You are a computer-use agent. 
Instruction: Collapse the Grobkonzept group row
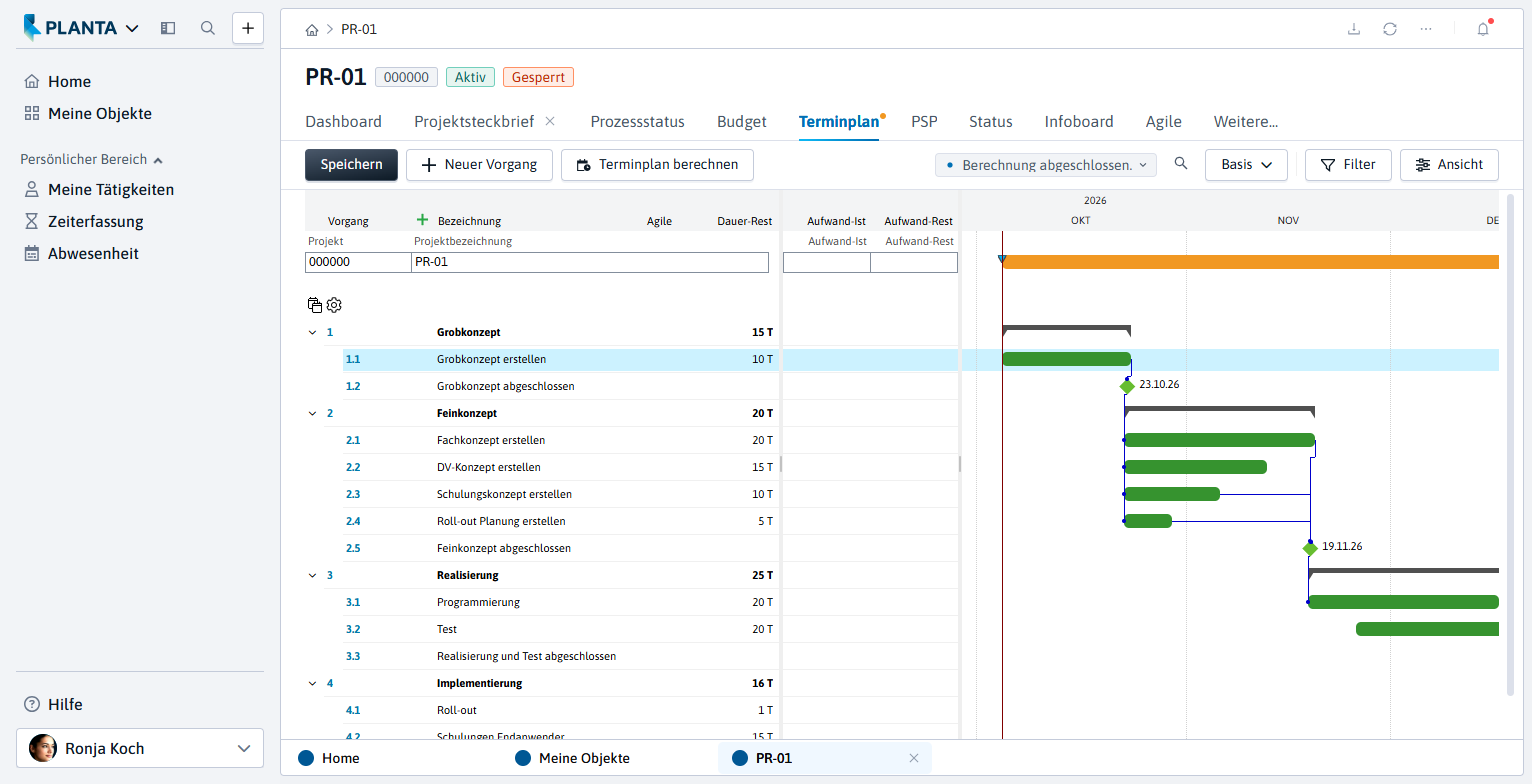[312, 332]
